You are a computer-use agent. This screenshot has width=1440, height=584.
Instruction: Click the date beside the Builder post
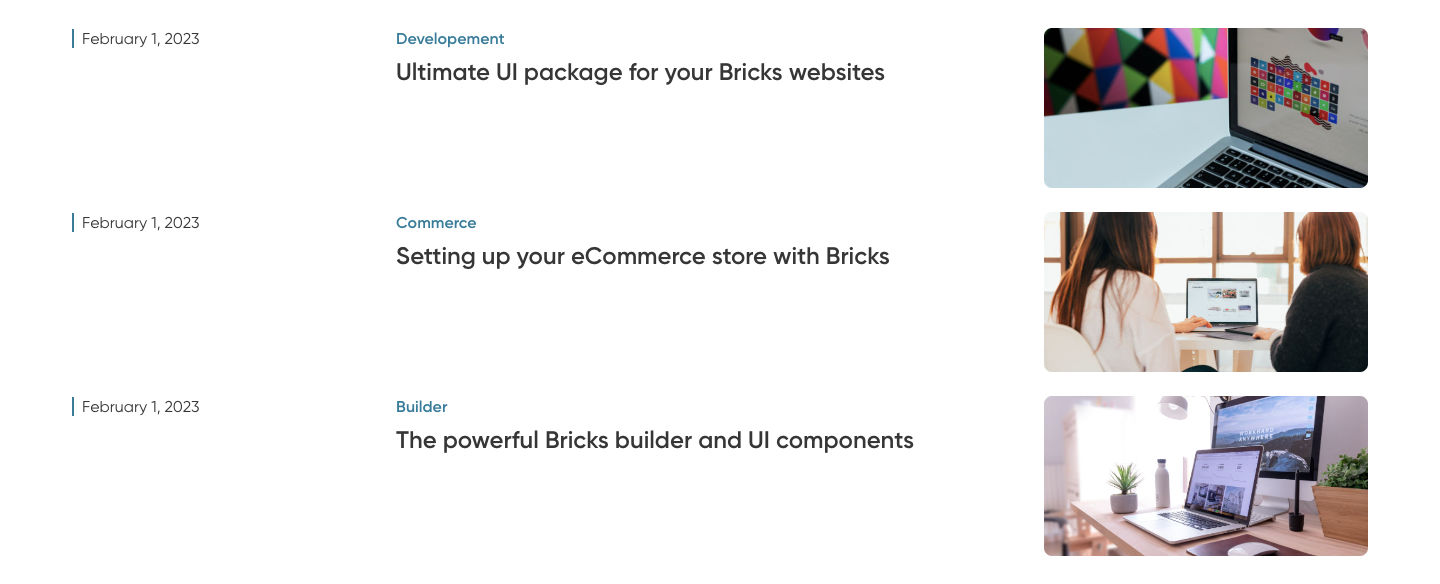(140, 407)
